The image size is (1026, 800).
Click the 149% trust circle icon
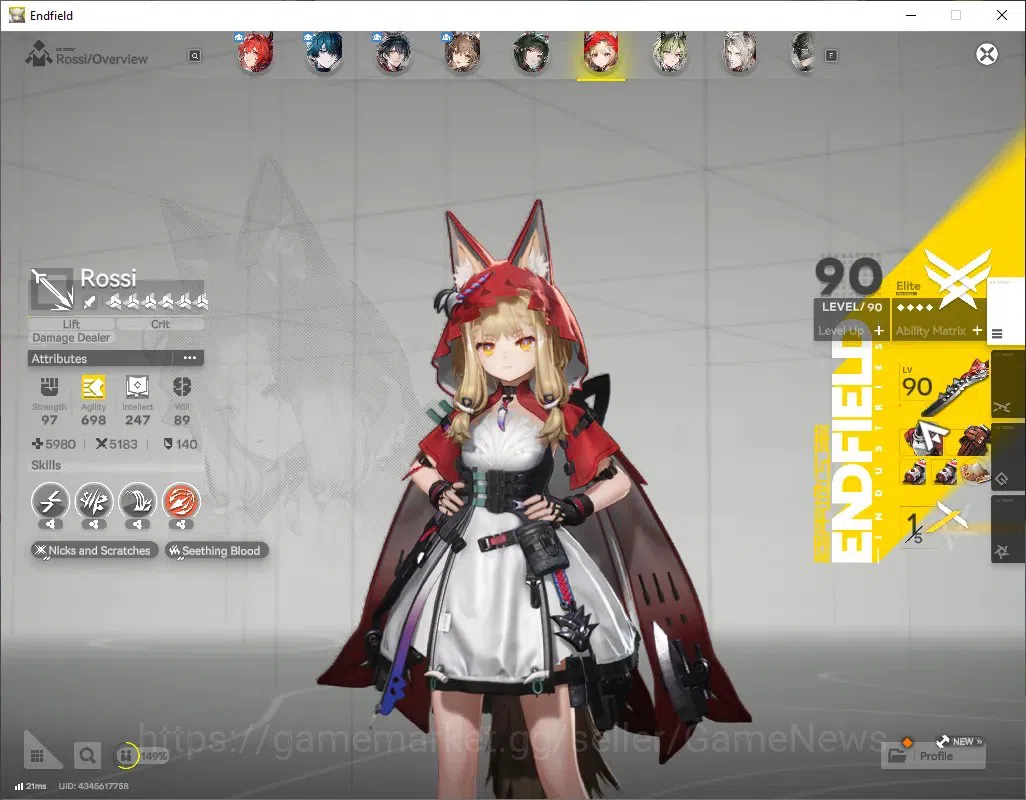(x=126, y=756)
